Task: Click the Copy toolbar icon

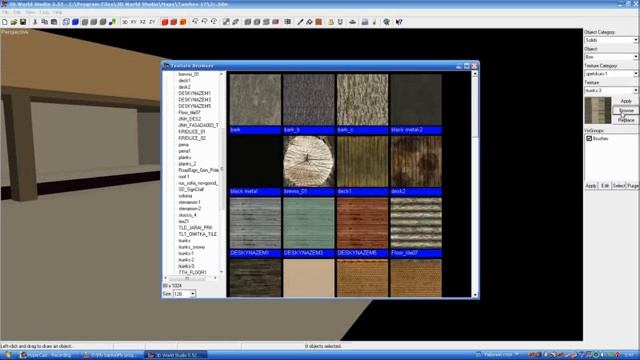Action: point(44,22)
